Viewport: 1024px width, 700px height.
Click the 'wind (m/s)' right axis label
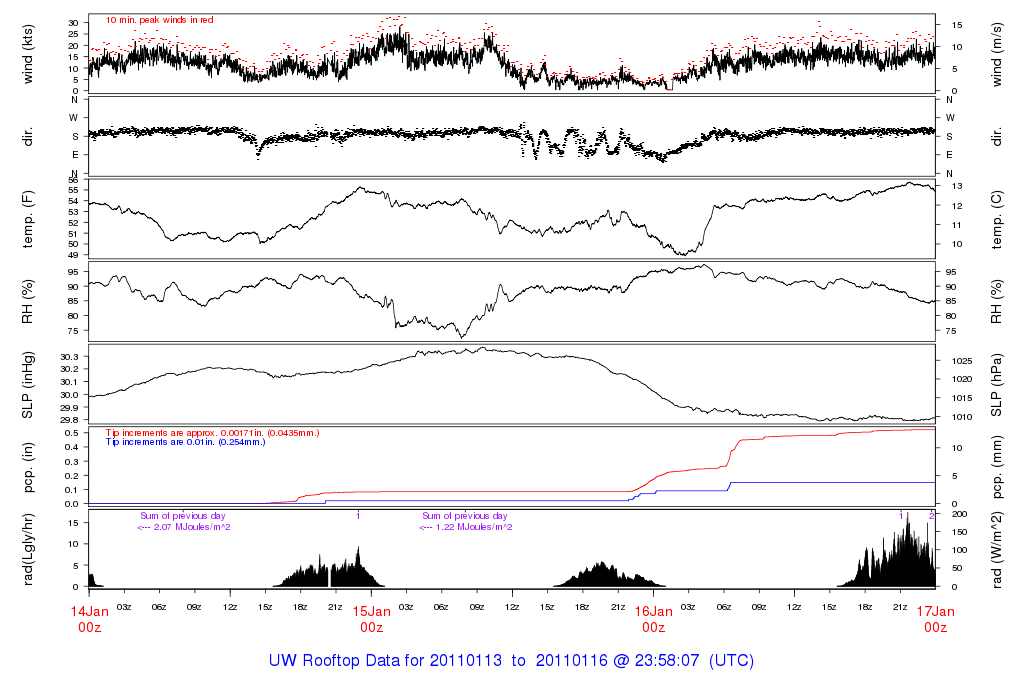997,54
